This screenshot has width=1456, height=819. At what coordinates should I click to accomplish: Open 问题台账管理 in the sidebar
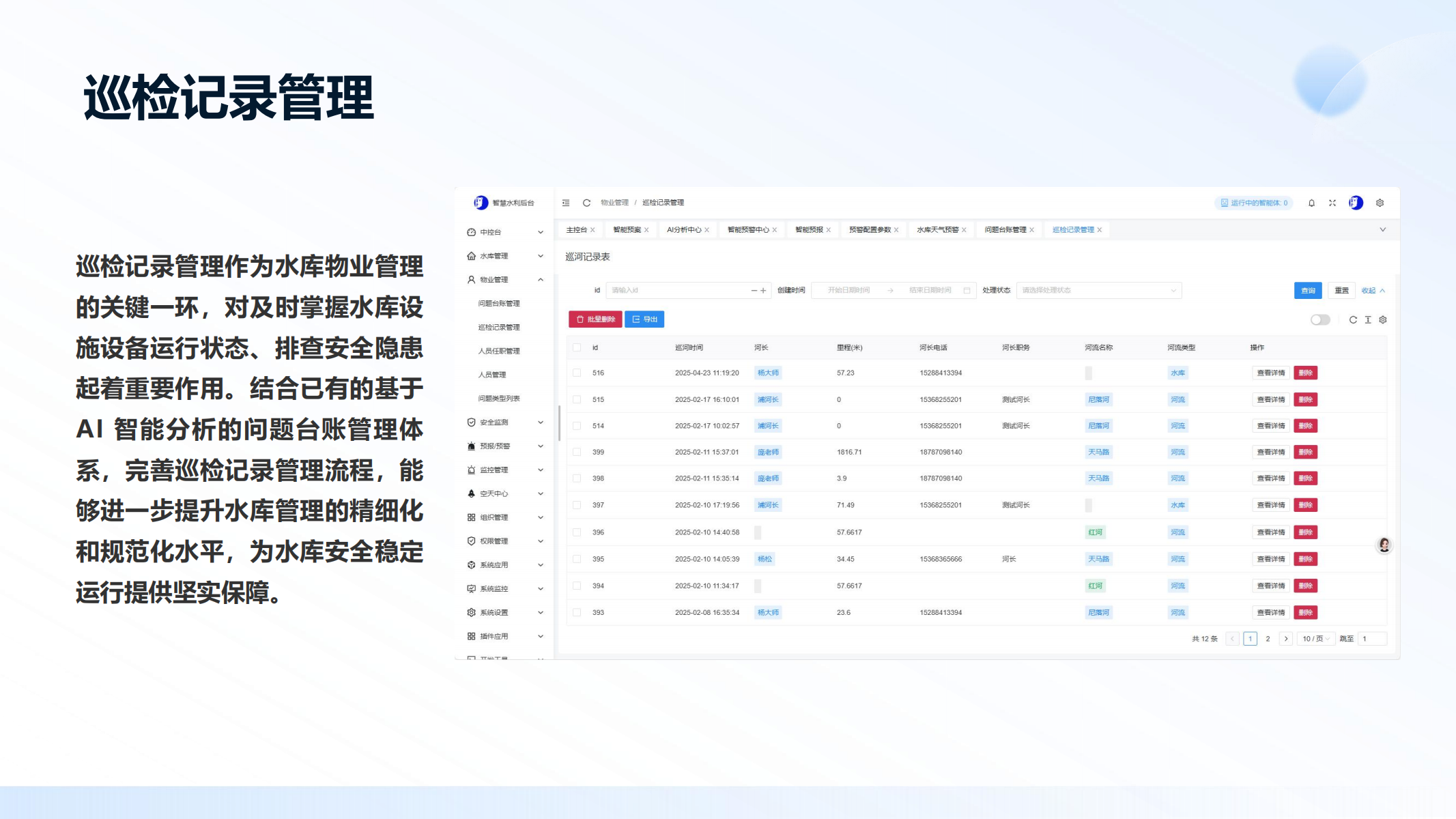pyautogui.click(x=499, y=304)
